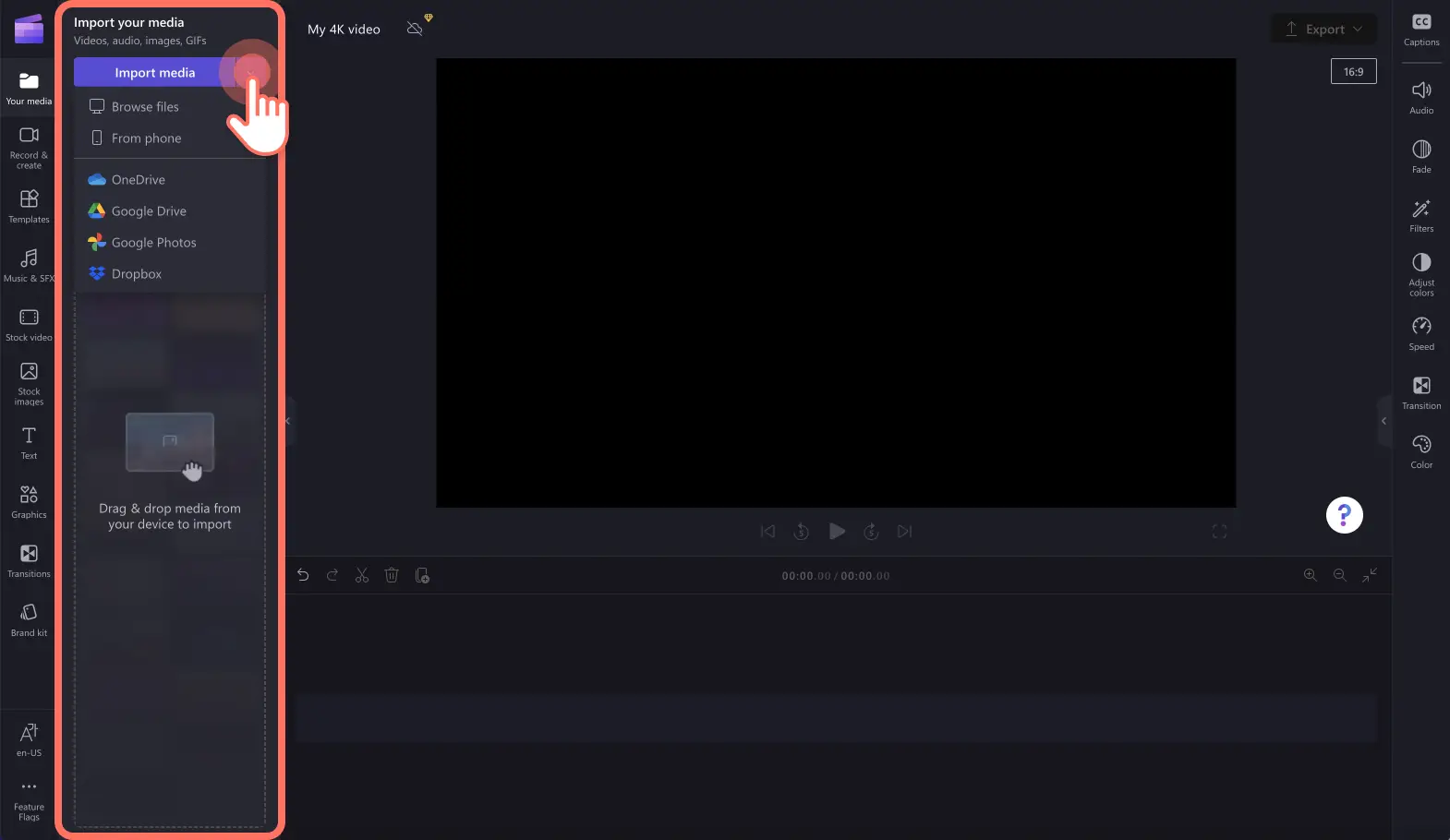Click the split scissors tool

point(362,575)
